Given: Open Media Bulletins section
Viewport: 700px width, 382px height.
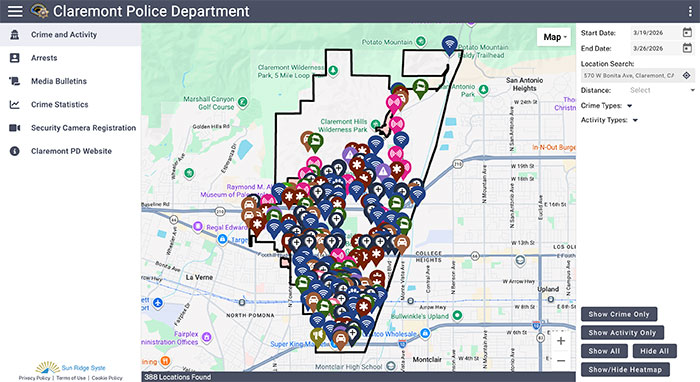Looking at the screenshot, I should (x=71, y=81).
